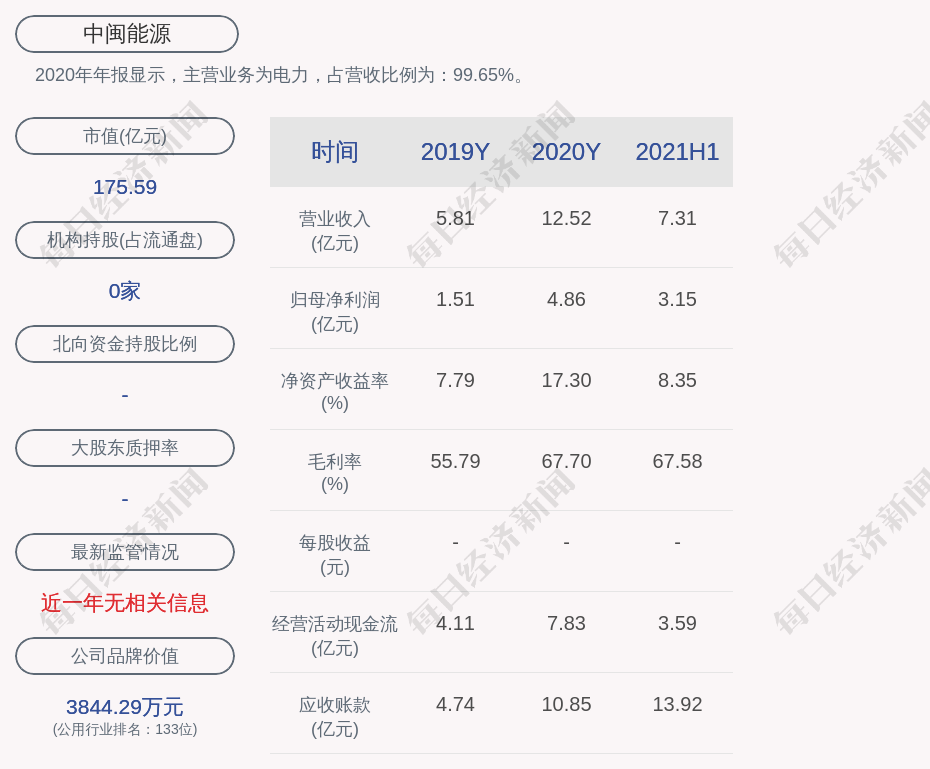Open the 北向资金持股比例 label
Screen dimensions: 930x769
coord(125,344)
